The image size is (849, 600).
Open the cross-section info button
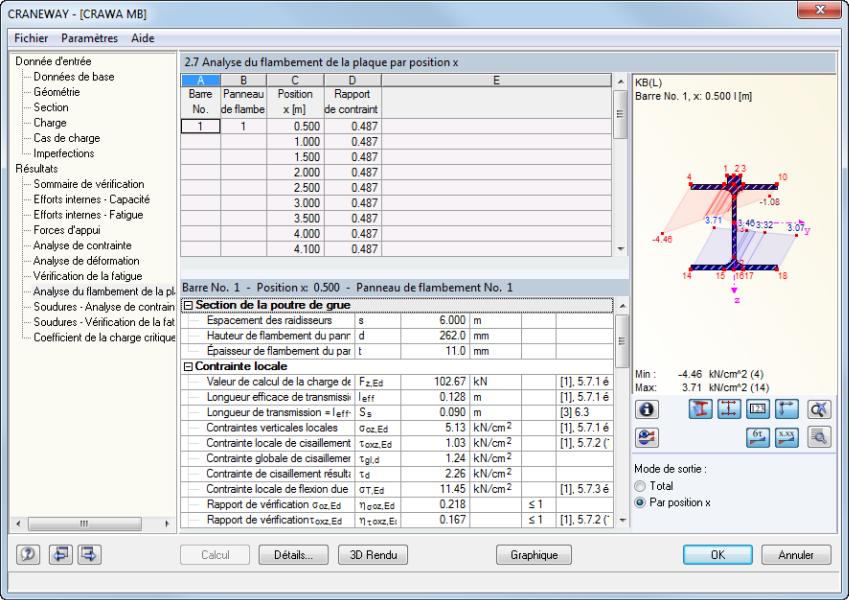click(646, 409)
